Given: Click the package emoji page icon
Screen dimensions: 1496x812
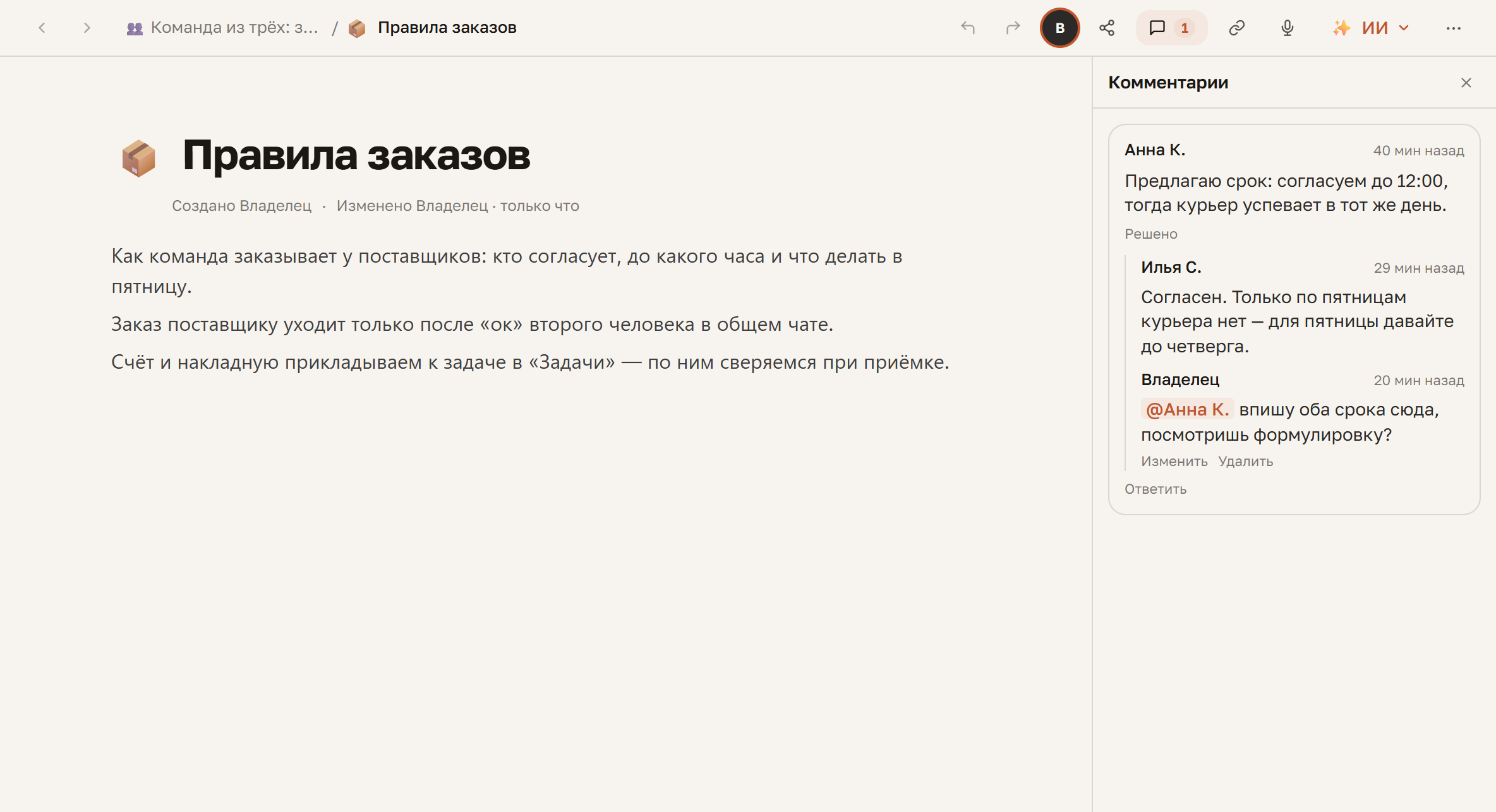Looking at the screenshot, I should pos(138,157).
